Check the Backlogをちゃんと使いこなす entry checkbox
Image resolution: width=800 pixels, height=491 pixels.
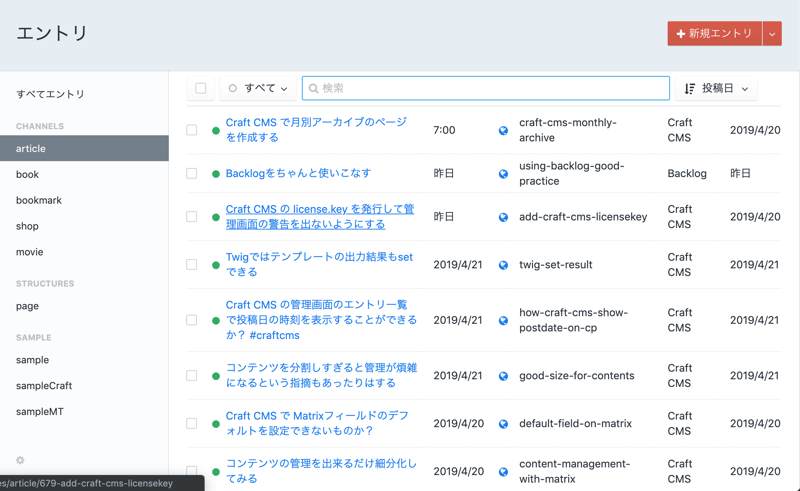pyautogui.click(x=192, y=174)
